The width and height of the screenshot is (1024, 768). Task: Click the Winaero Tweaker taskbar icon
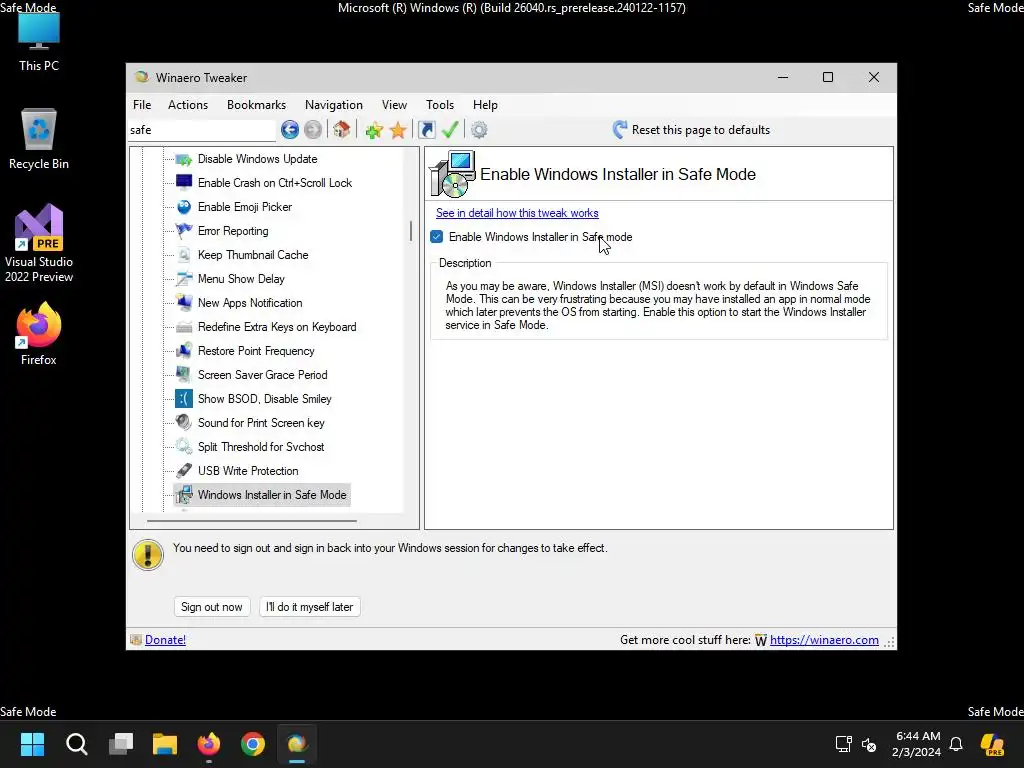[297, 744]
